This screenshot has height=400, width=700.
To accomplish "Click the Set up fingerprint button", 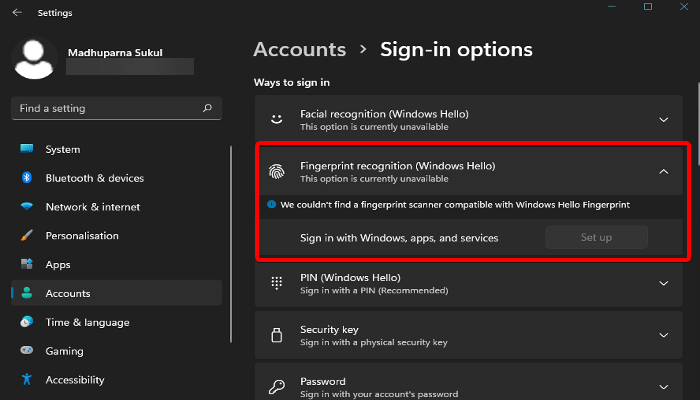I will click(596, 237).
